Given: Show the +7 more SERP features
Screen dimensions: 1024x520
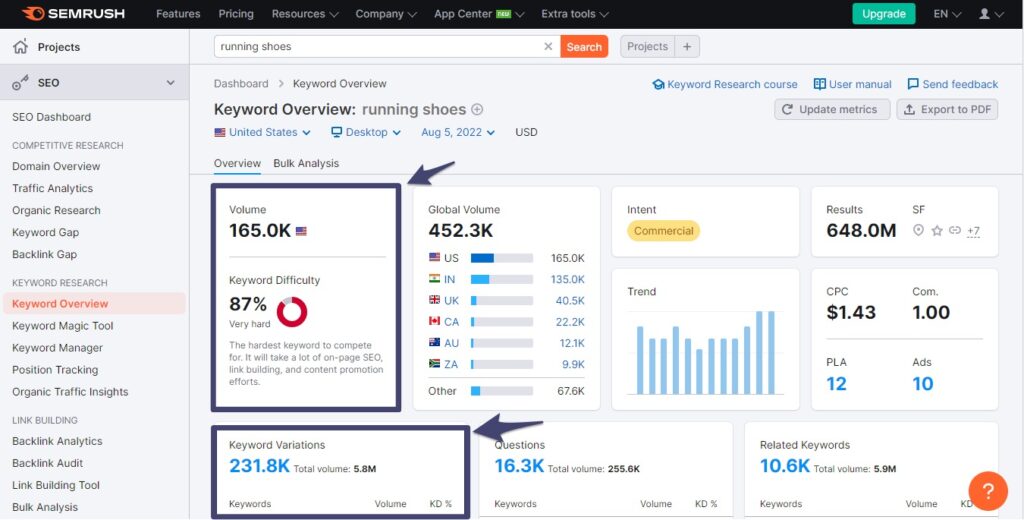Looking at the screenshot, I should pyautogui.click(x=973, y=231).
